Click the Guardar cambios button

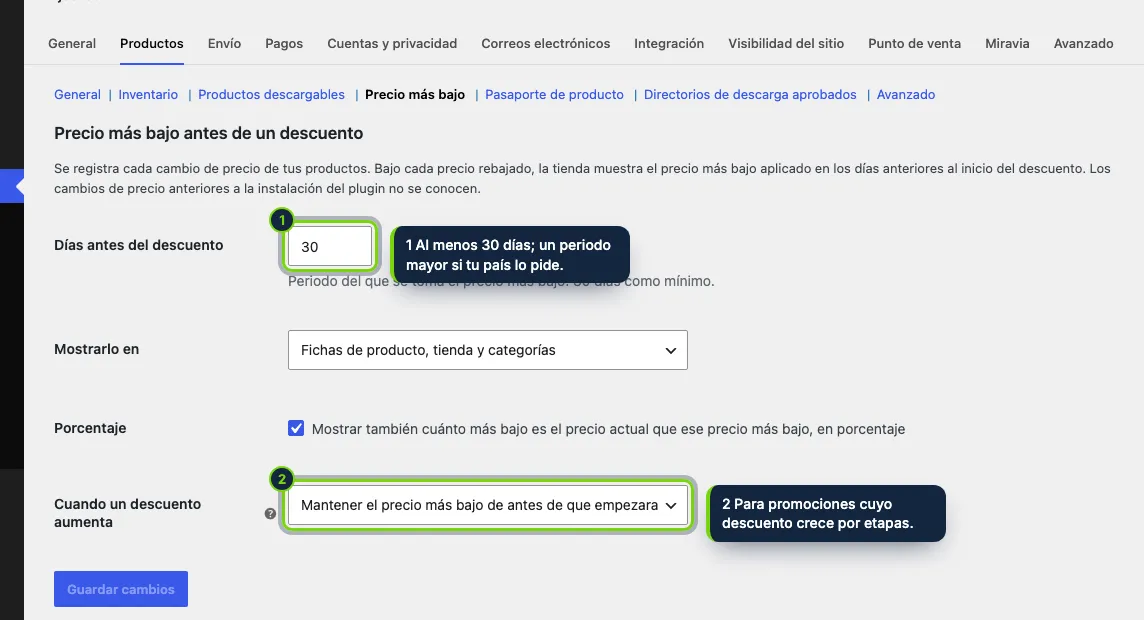(x=121, y=589)
